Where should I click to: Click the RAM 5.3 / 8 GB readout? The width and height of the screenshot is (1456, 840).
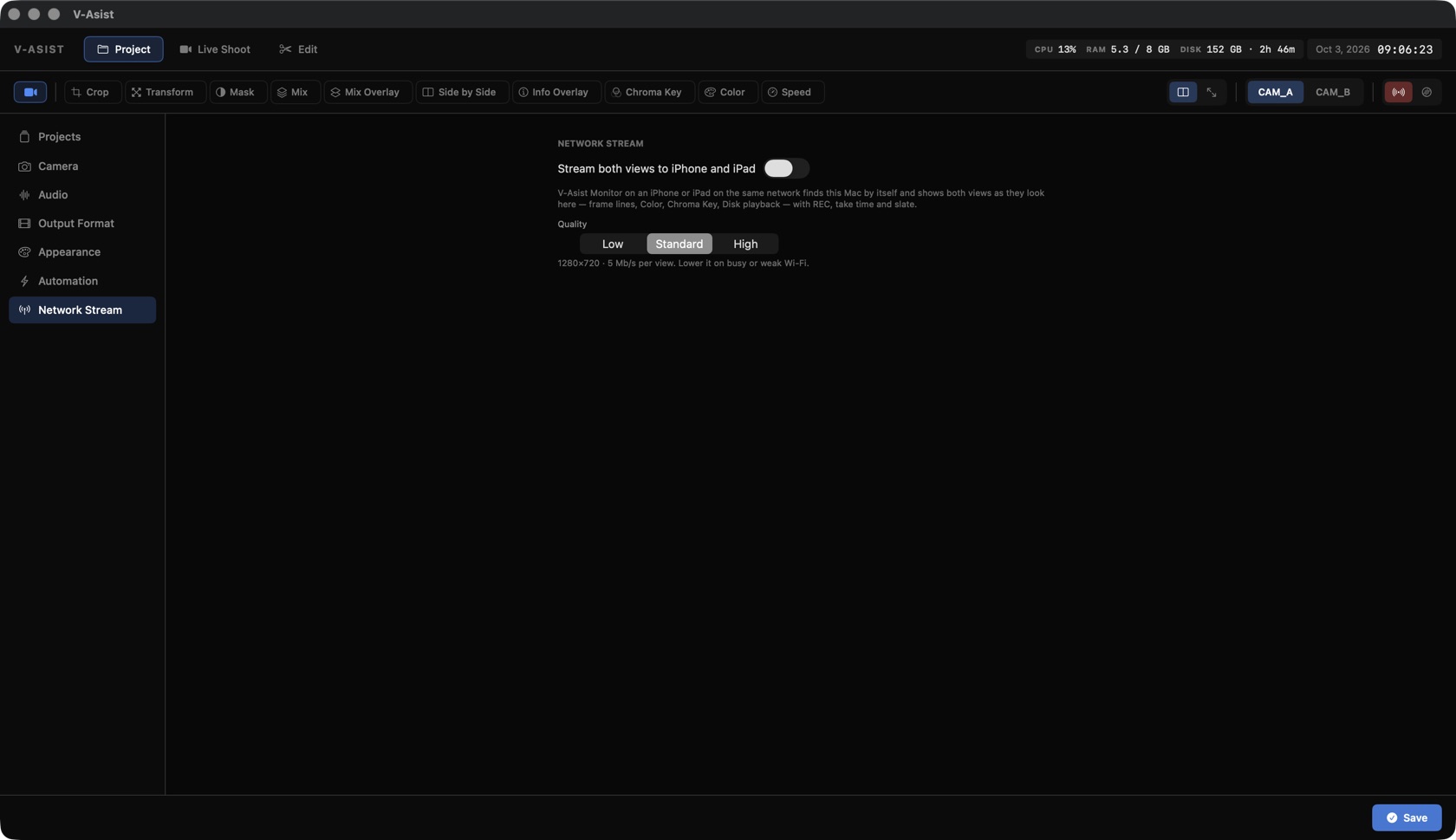pos(1128,49)
